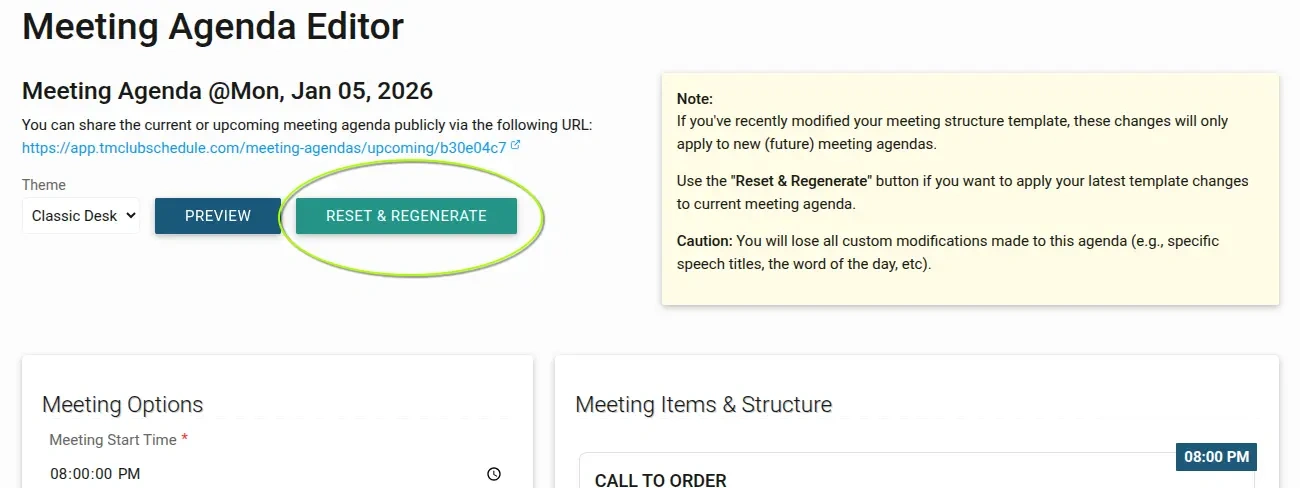Click the Meeting Items & Structure heading

(704, 405)
